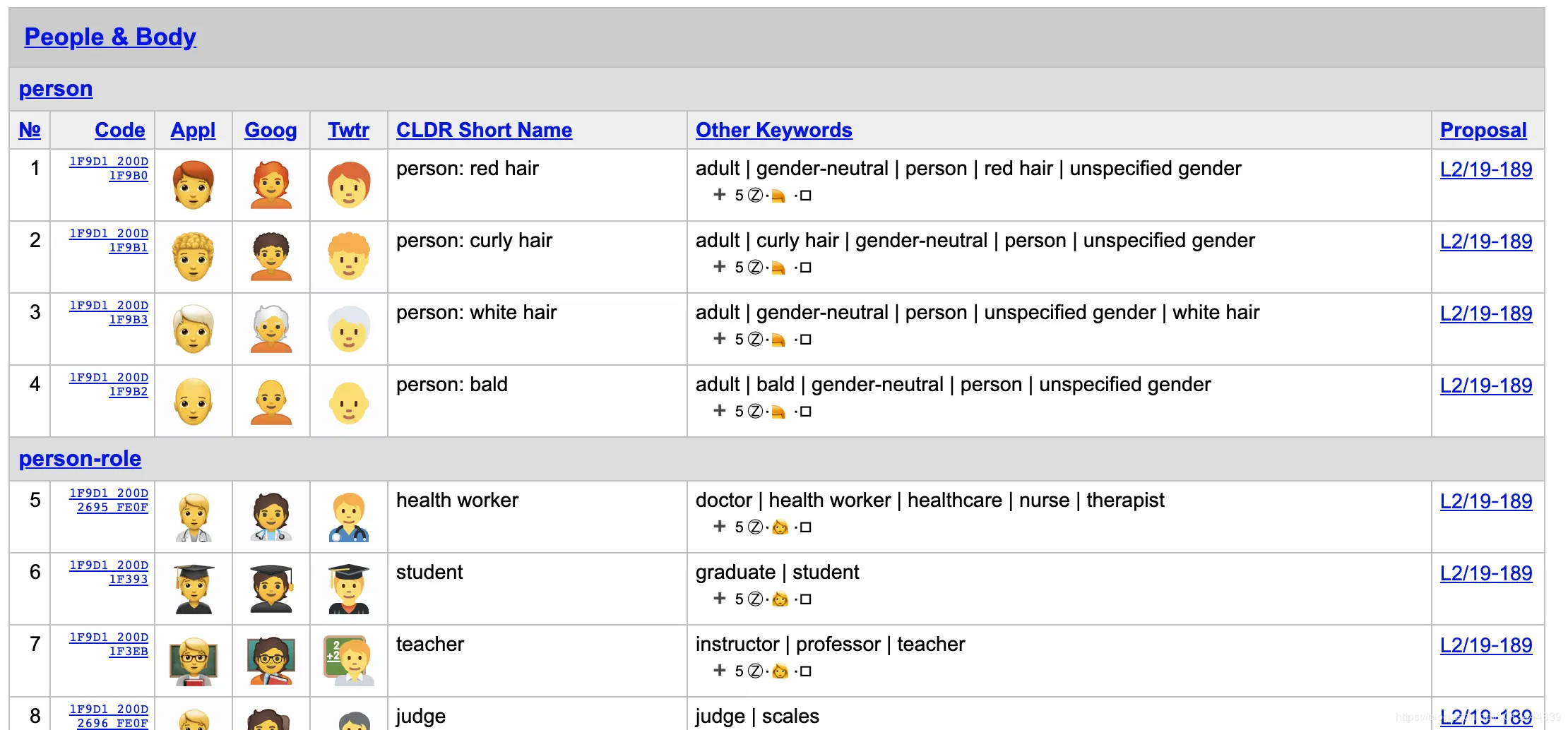Click the keywords "graduate | student"
Screen dimensions: 1568x730
tap(778, 573)
